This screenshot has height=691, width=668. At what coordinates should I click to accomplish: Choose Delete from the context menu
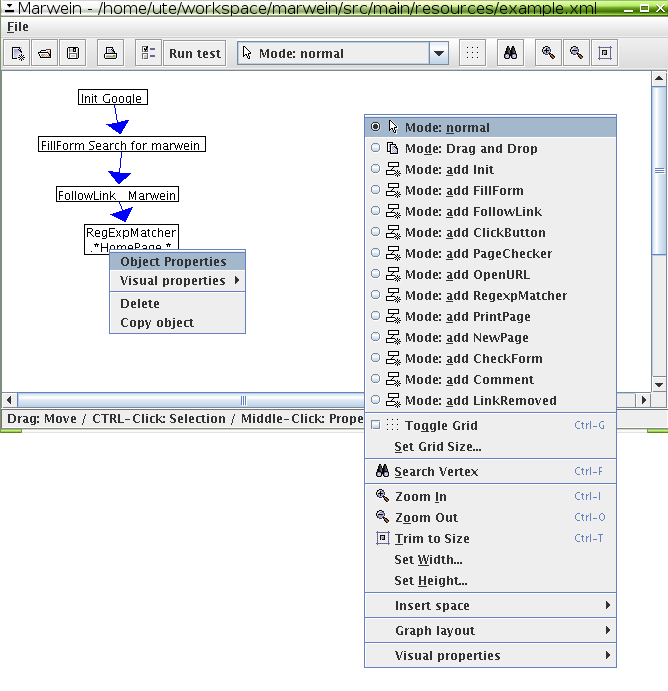(x=177, y=304)
